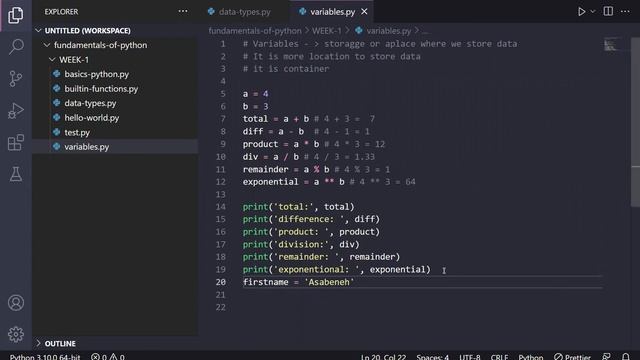This screenshot has width=640, height=360.
Task: Open test.py file
Action: [x=77, y=132]
